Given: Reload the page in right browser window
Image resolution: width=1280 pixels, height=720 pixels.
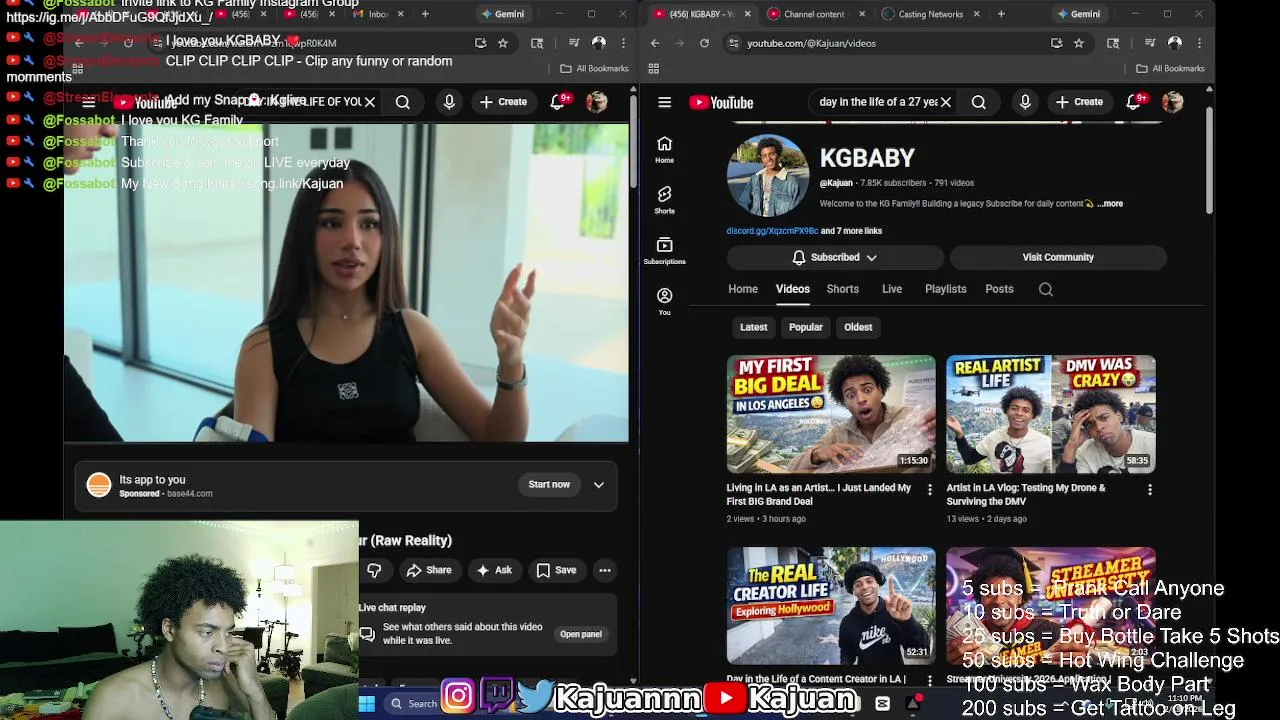Looking at the screenshot, I should [x=705, y=43].
